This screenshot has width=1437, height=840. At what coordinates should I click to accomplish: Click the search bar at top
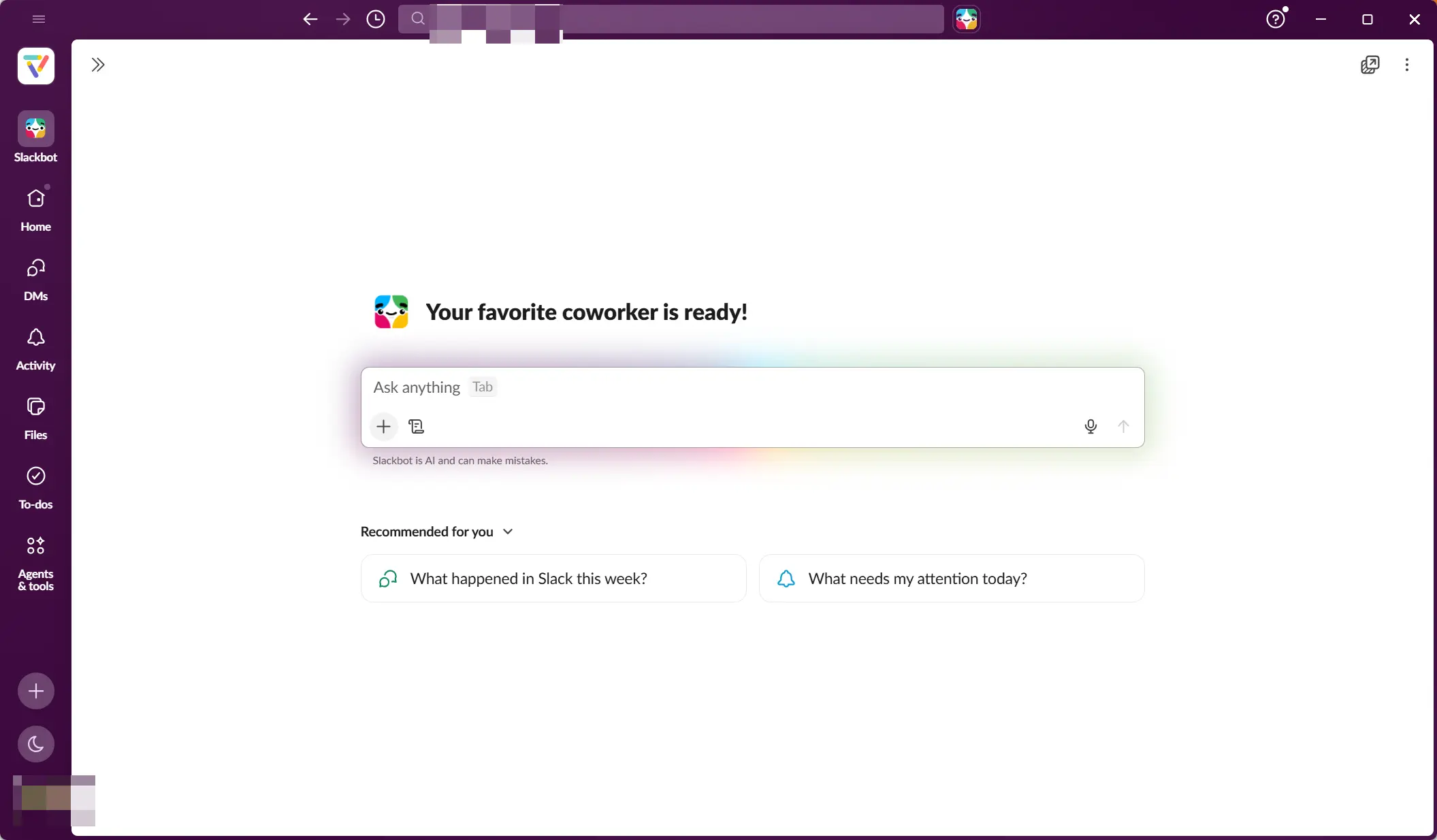click(671, 19)
